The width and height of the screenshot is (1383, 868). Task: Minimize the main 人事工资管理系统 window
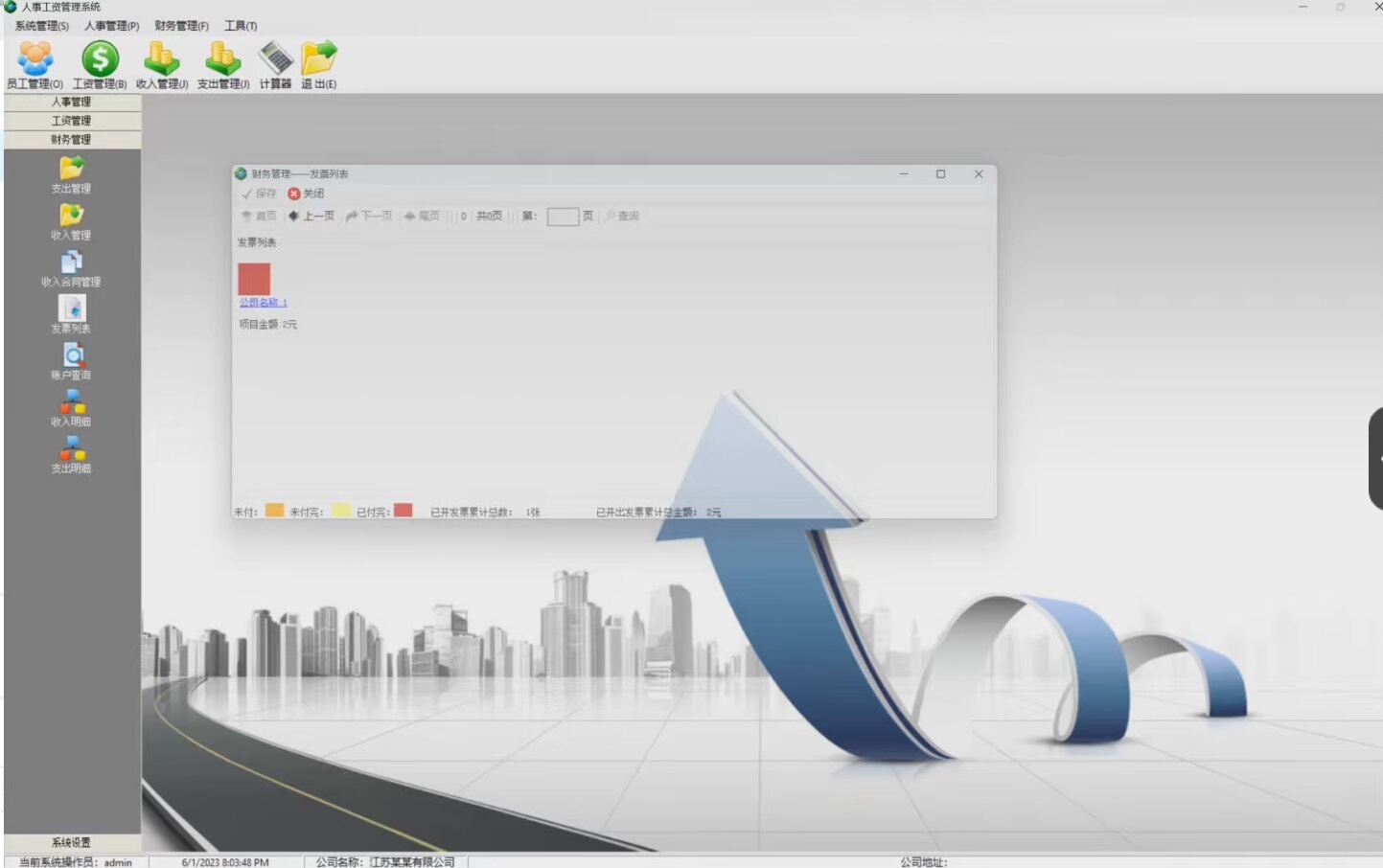point(1302,7)
